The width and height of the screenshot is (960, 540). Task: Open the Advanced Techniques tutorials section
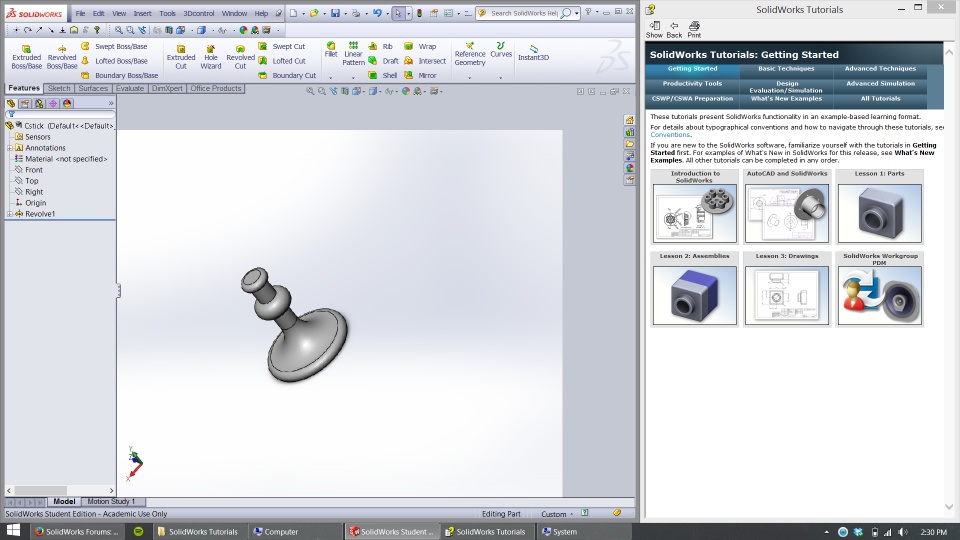[880, 69]
